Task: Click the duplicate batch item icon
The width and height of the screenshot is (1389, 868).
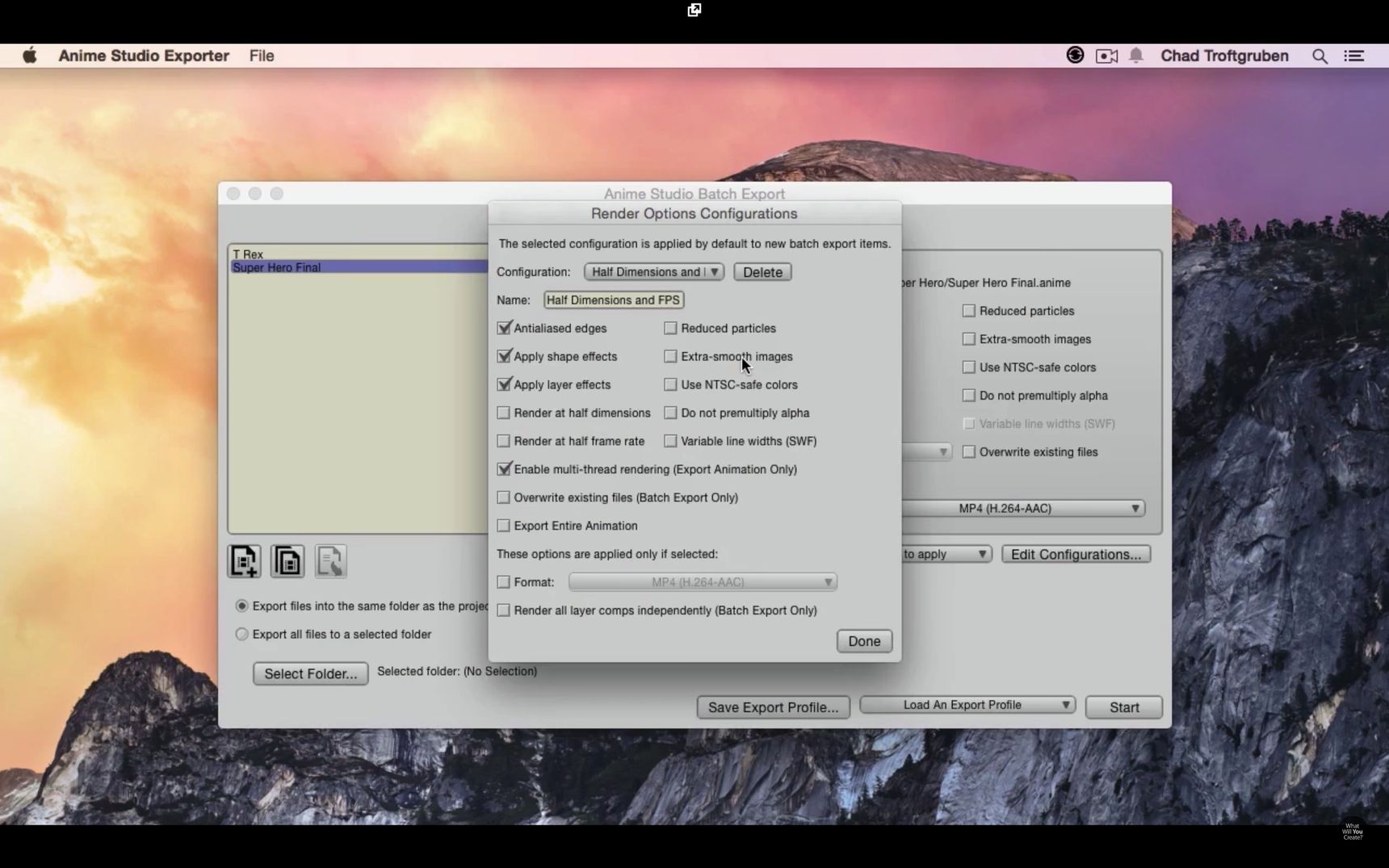Action: click(x=287, y=561)
